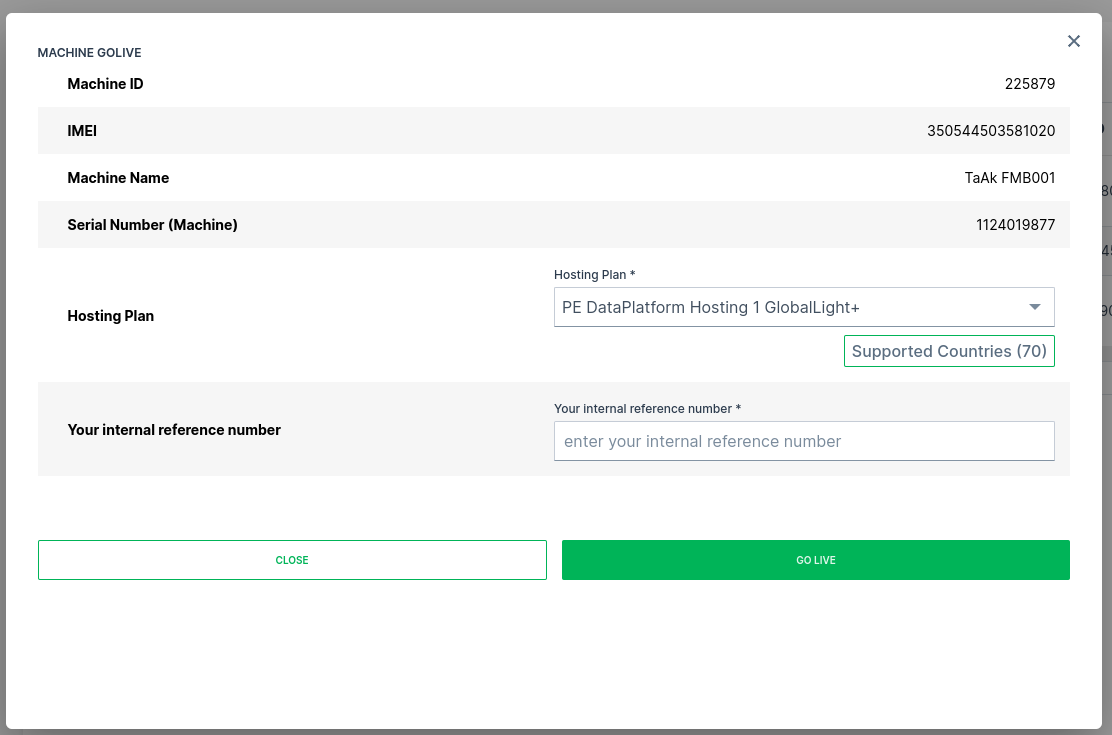Focus the internal reference number input field
Viewport: 1112px width, 735px height.
tap(803, 441)
